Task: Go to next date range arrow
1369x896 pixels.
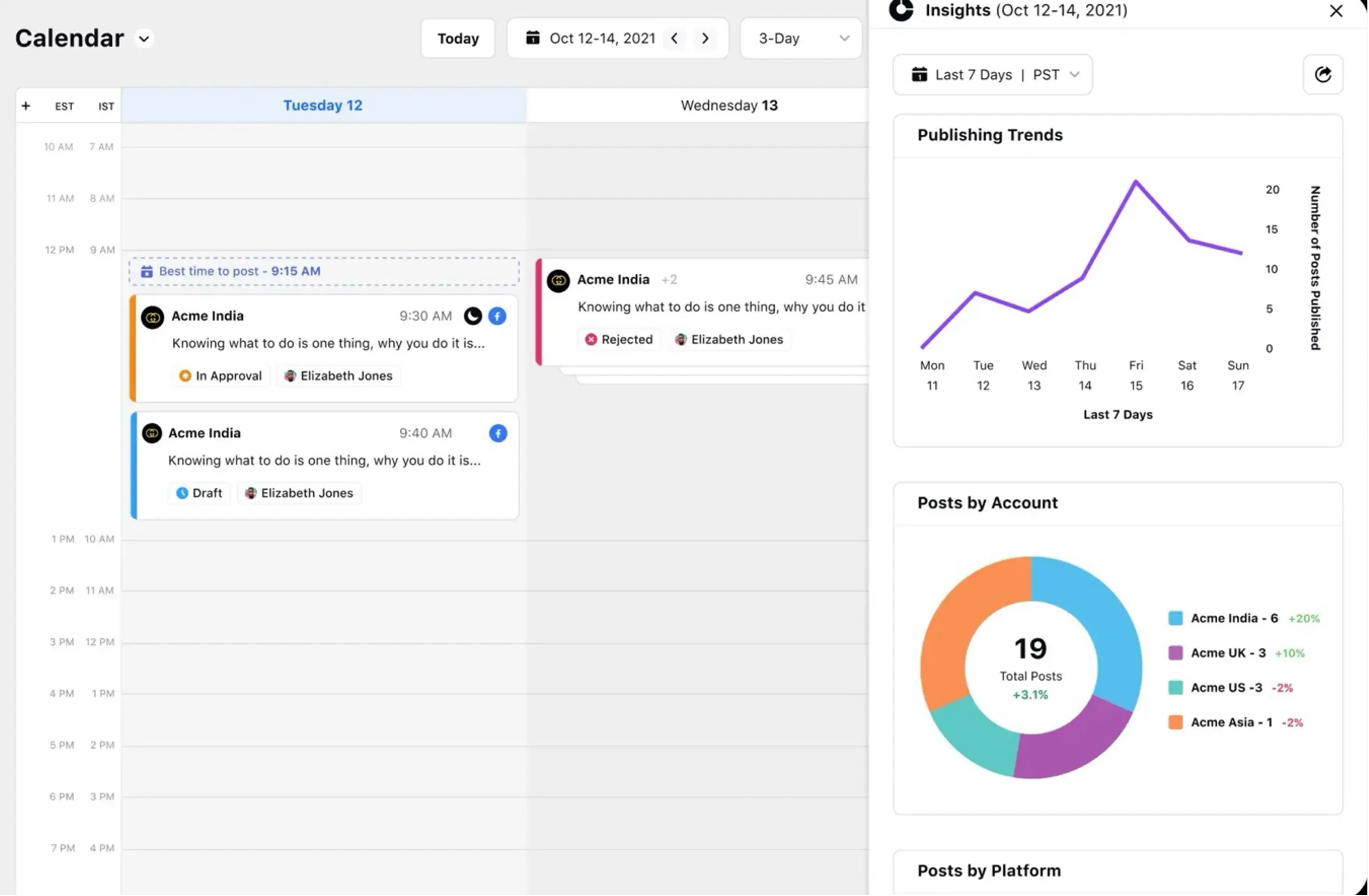Action: pyautogui.click(x=705, y=39)
